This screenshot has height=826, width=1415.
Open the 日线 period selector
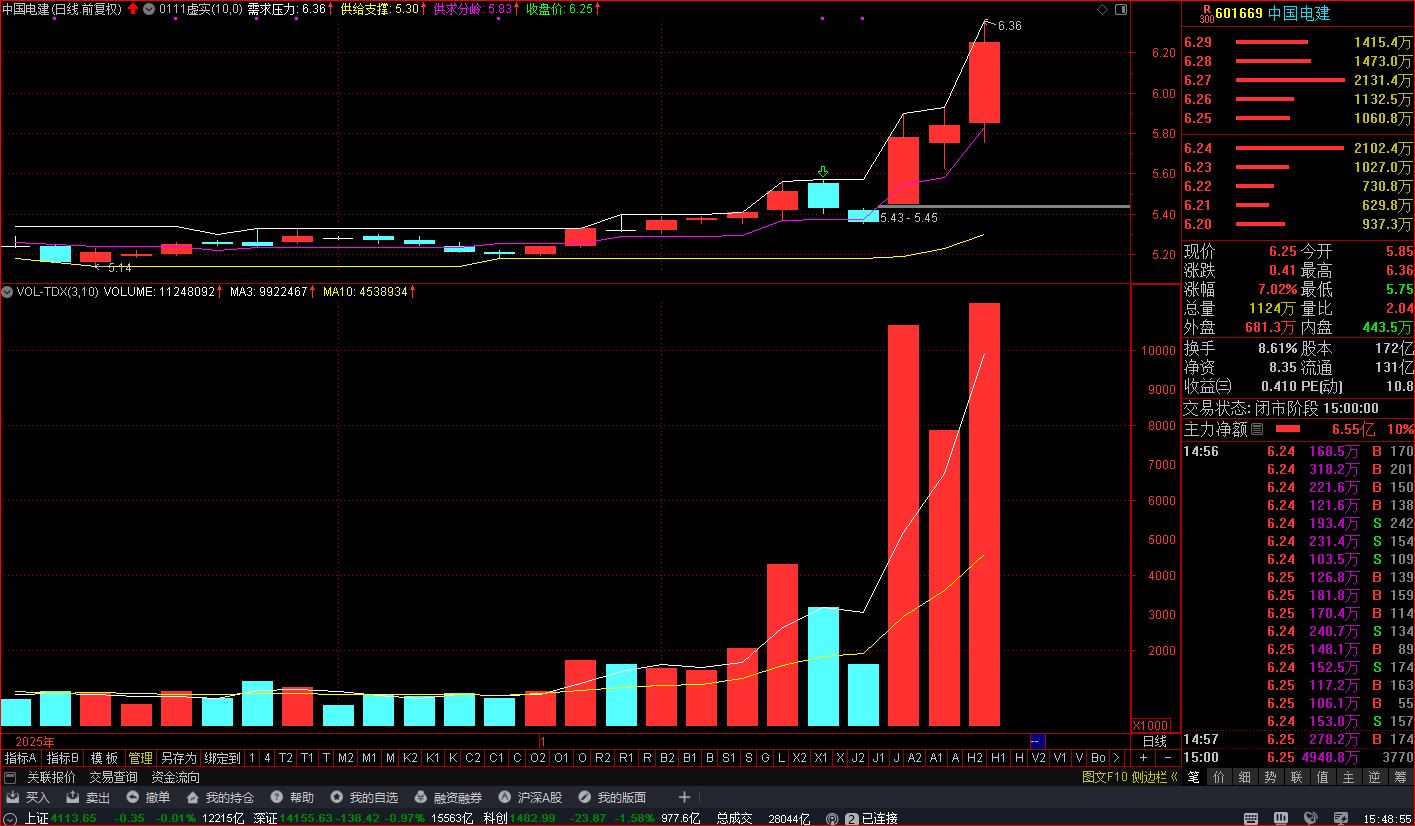1154,741
